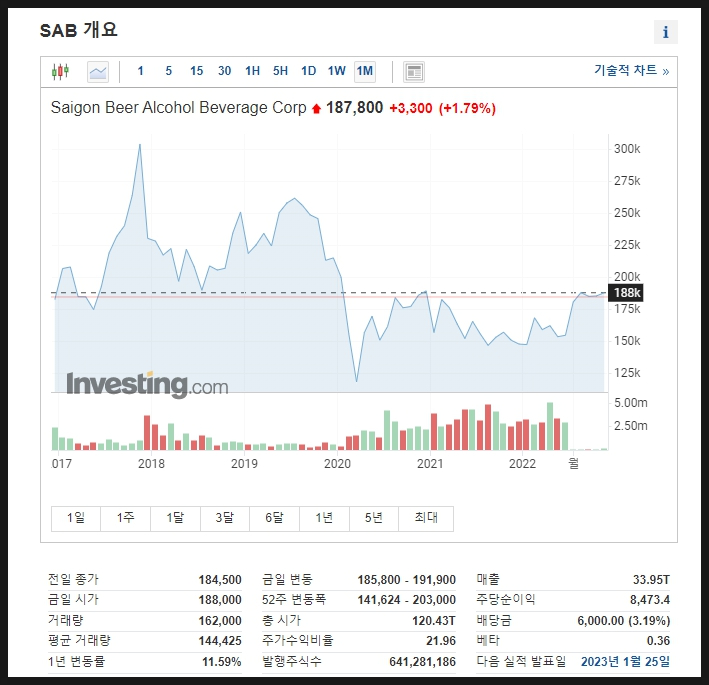Select the 15 minute interval
Image resolution: width=709 pixels, height=685 pixels.
tap(196, 71)
